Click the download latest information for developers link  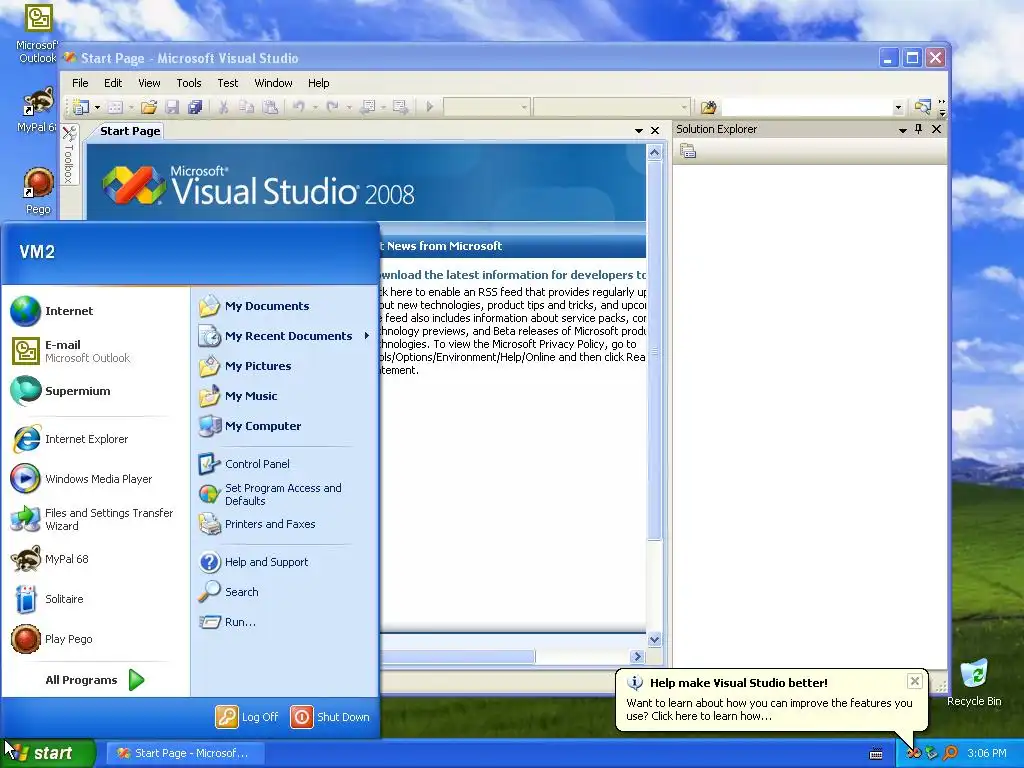pos(512,275)
